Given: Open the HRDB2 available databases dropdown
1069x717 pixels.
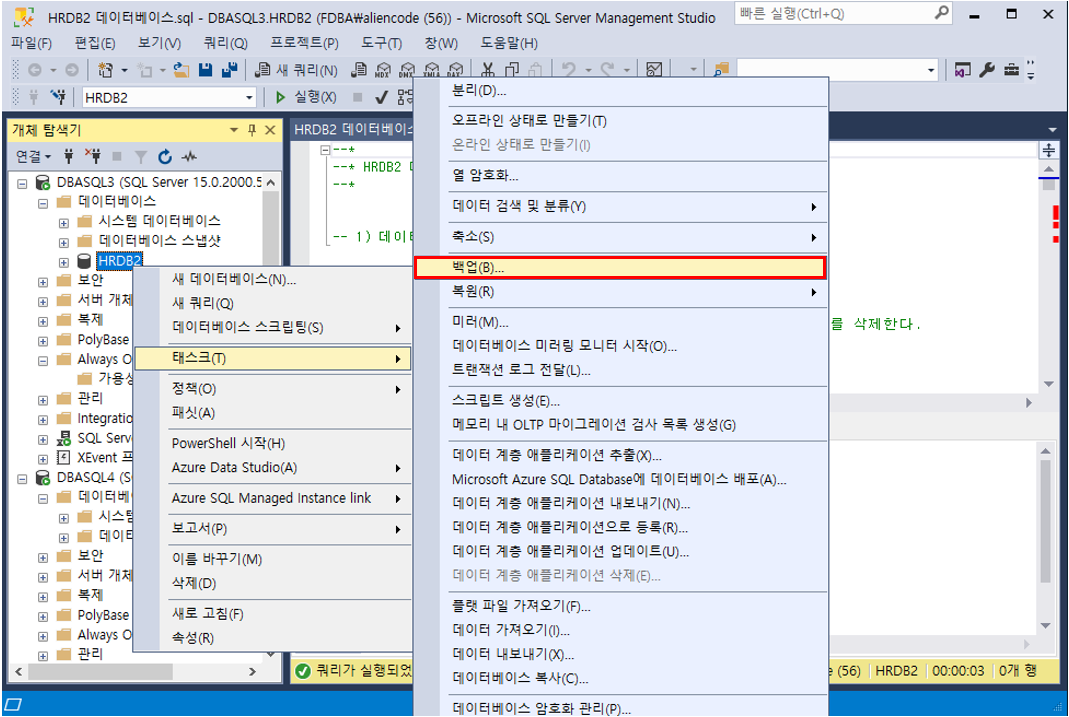Looking at the screenshot, I should 249,98.
